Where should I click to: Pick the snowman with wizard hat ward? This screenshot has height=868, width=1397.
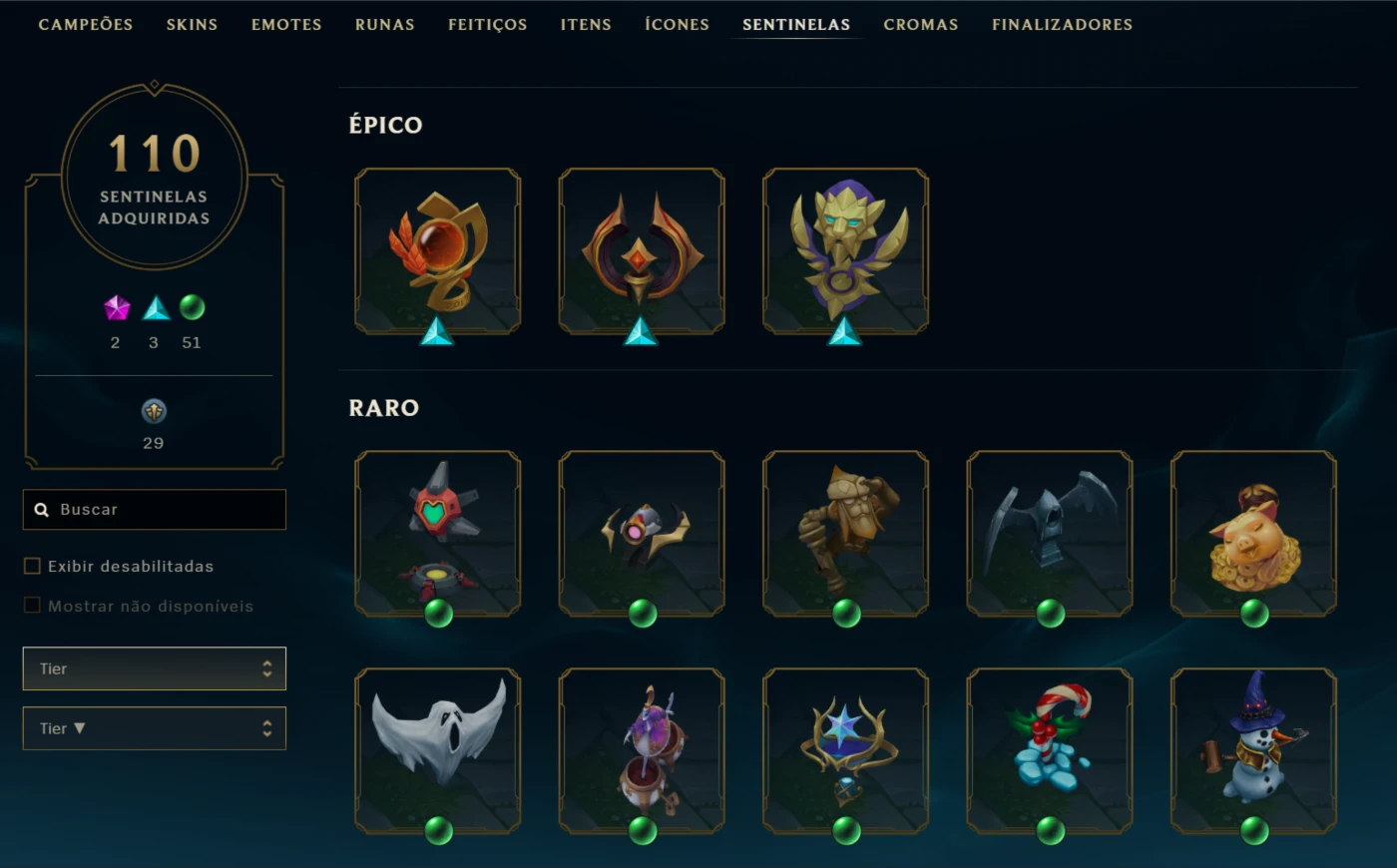point(1253,750)
